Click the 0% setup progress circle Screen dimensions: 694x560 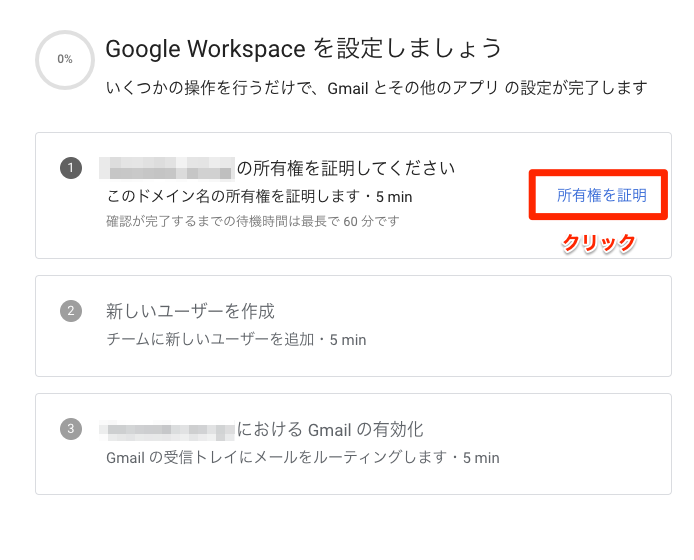tap(65, 59)
